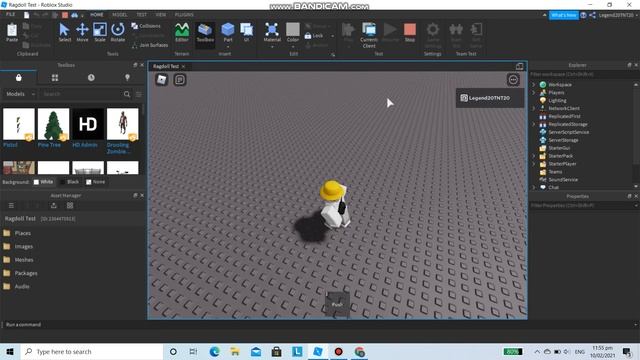Toggle Join Surfaces option
The image size is (640, 360).
(150, 45)
